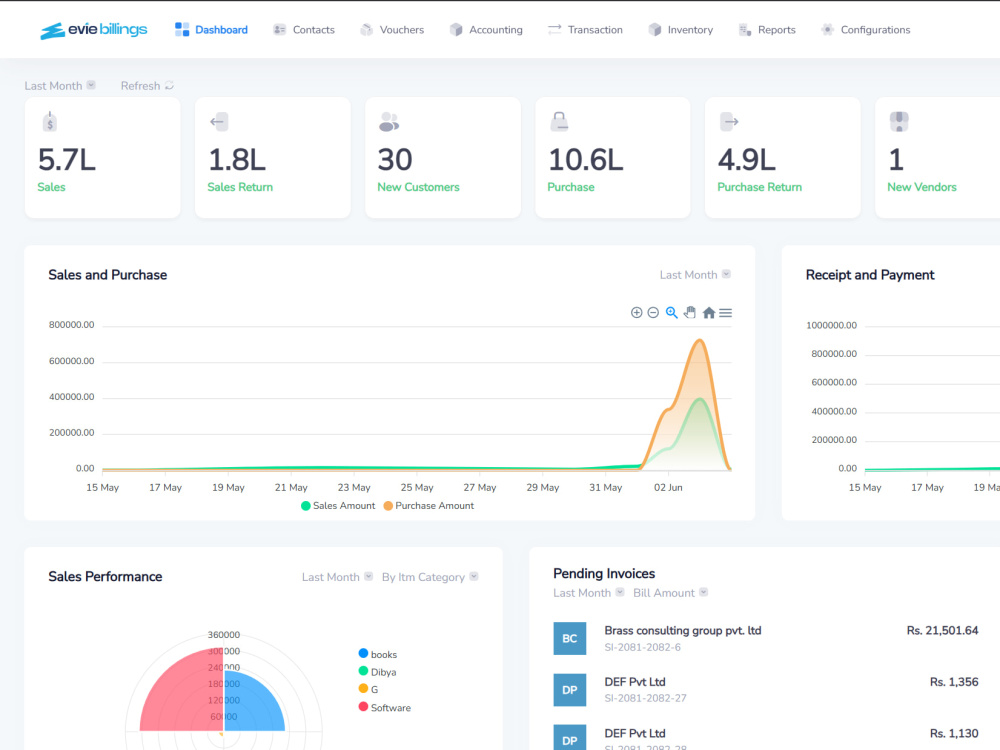
Task: Toggle the Purchase Amount legend series
Action: [x=429, y=506]
